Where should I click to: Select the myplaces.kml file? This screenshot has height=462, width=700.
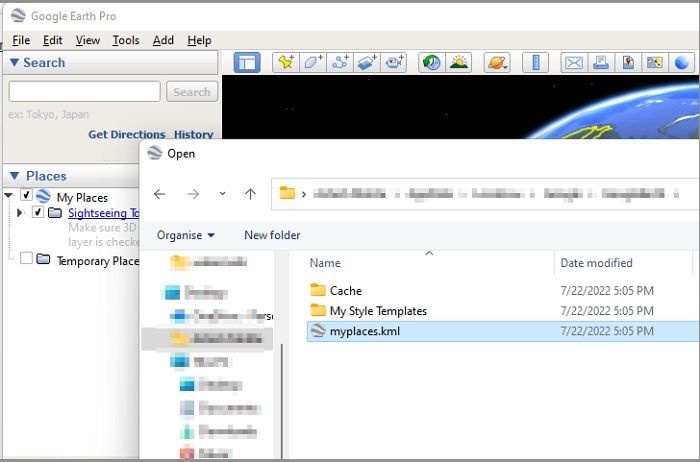point(365,331)
